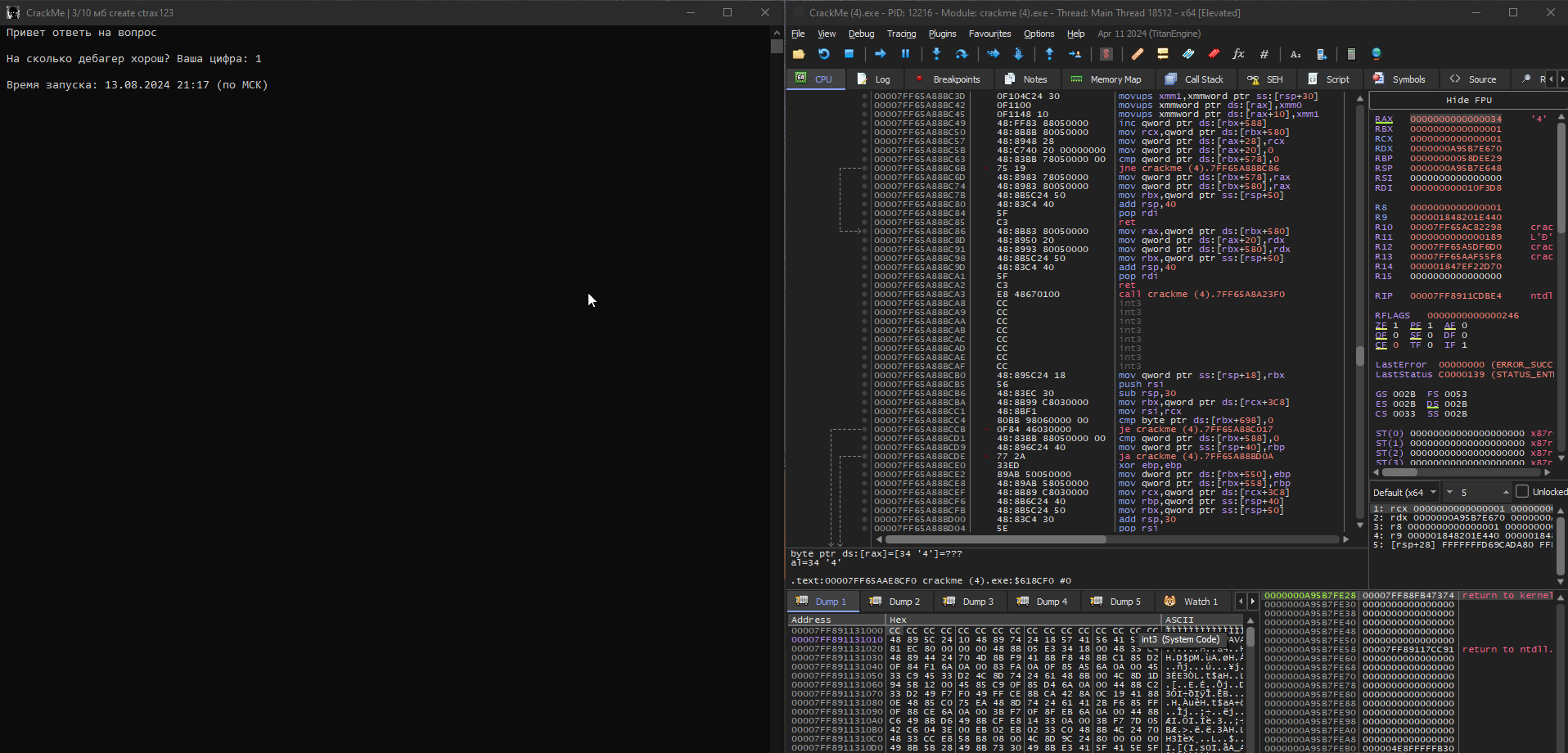Viewport: 1568px width, 753px height.
Task: Click disassembly horizontal scrollbar thumb
Action: (996, 539)
